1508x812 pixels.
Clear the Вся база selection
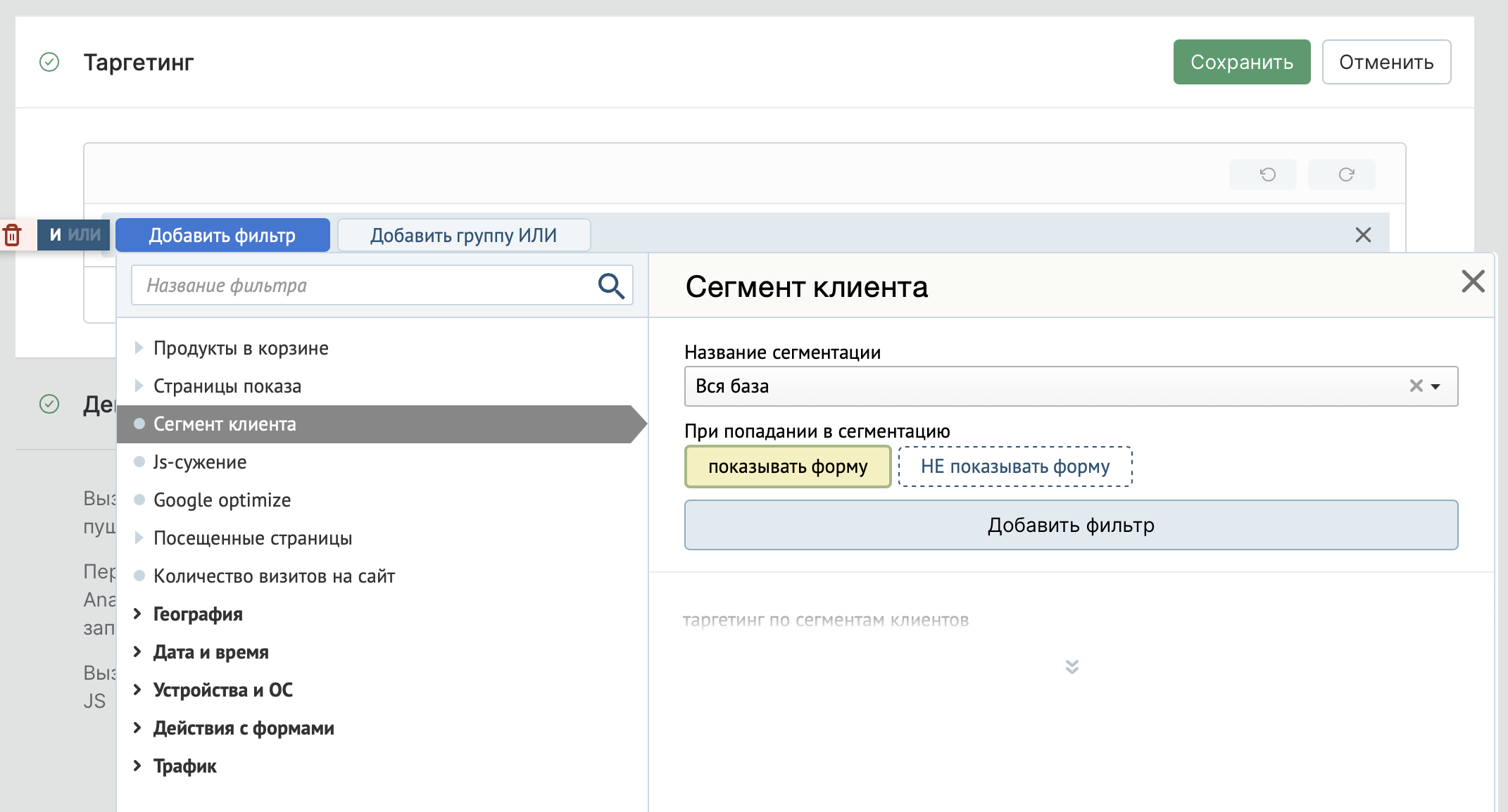1416,386
